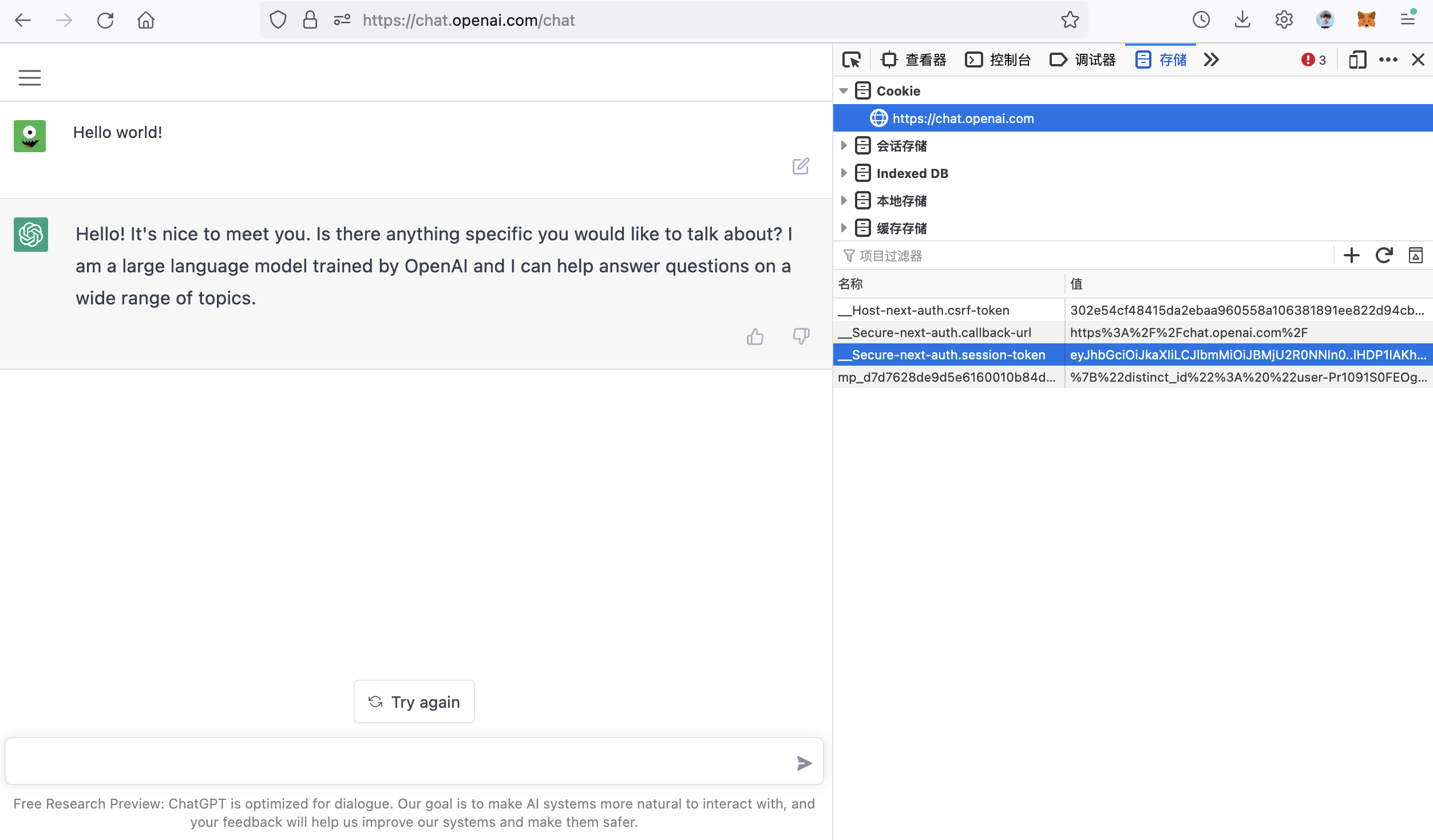The width and height of the screenshot is (1433, 840).
Task: Open the hamburger sidebar menu
Action: tap(30, 78)
